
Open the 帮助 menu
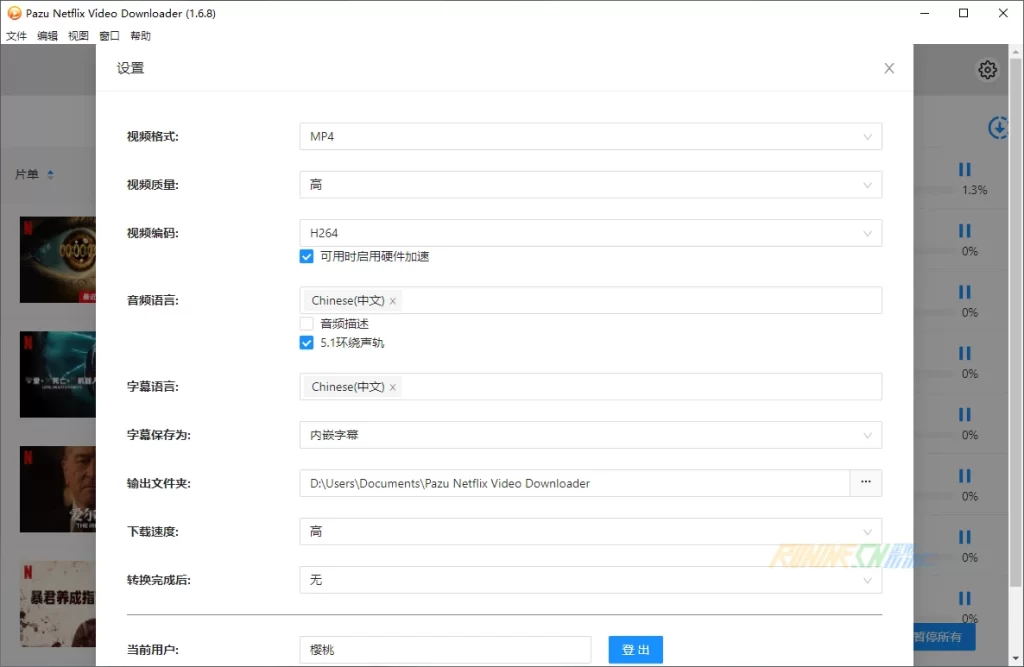141,36
